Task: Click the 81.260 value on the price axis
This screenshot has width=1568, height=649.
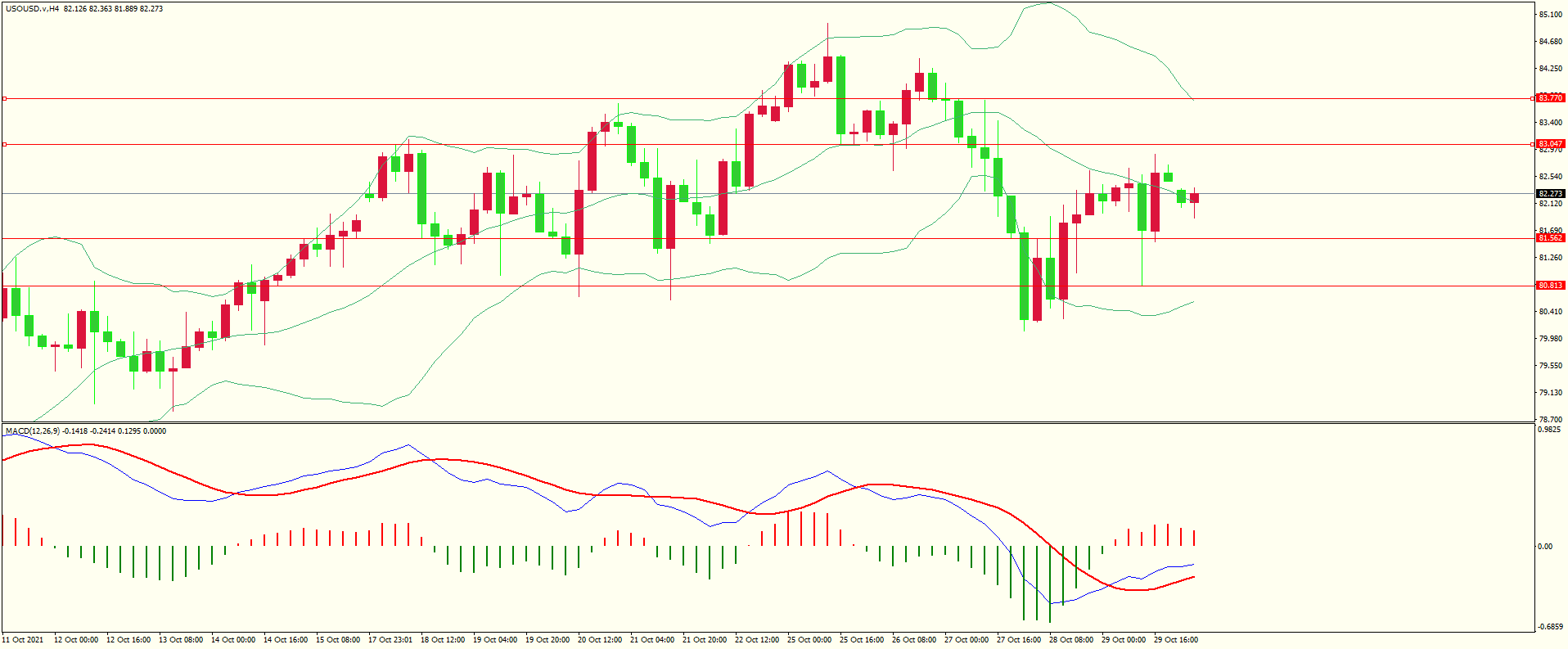Action: point(1550,258)
